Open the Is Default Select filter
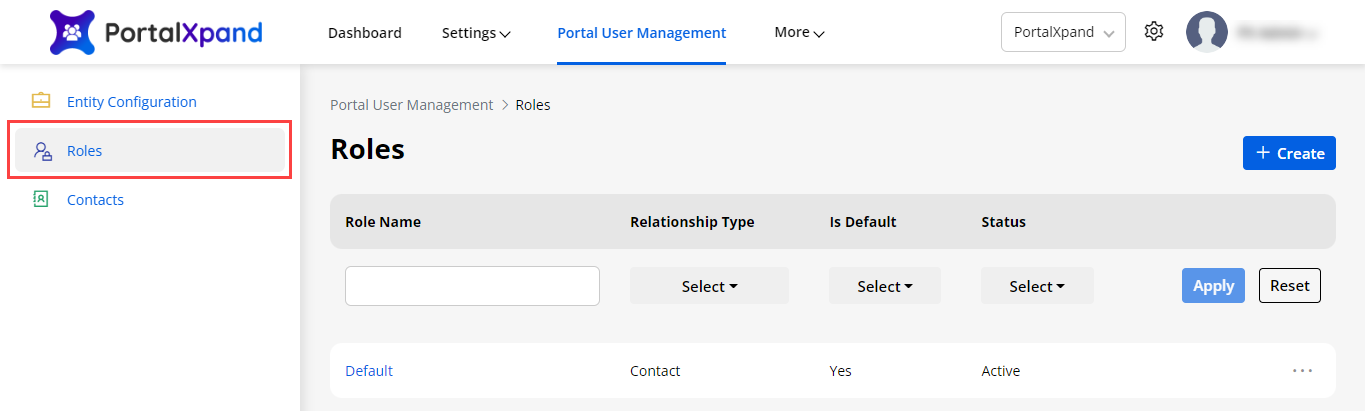The image size is (1365, 411). (x=884, y=286)
